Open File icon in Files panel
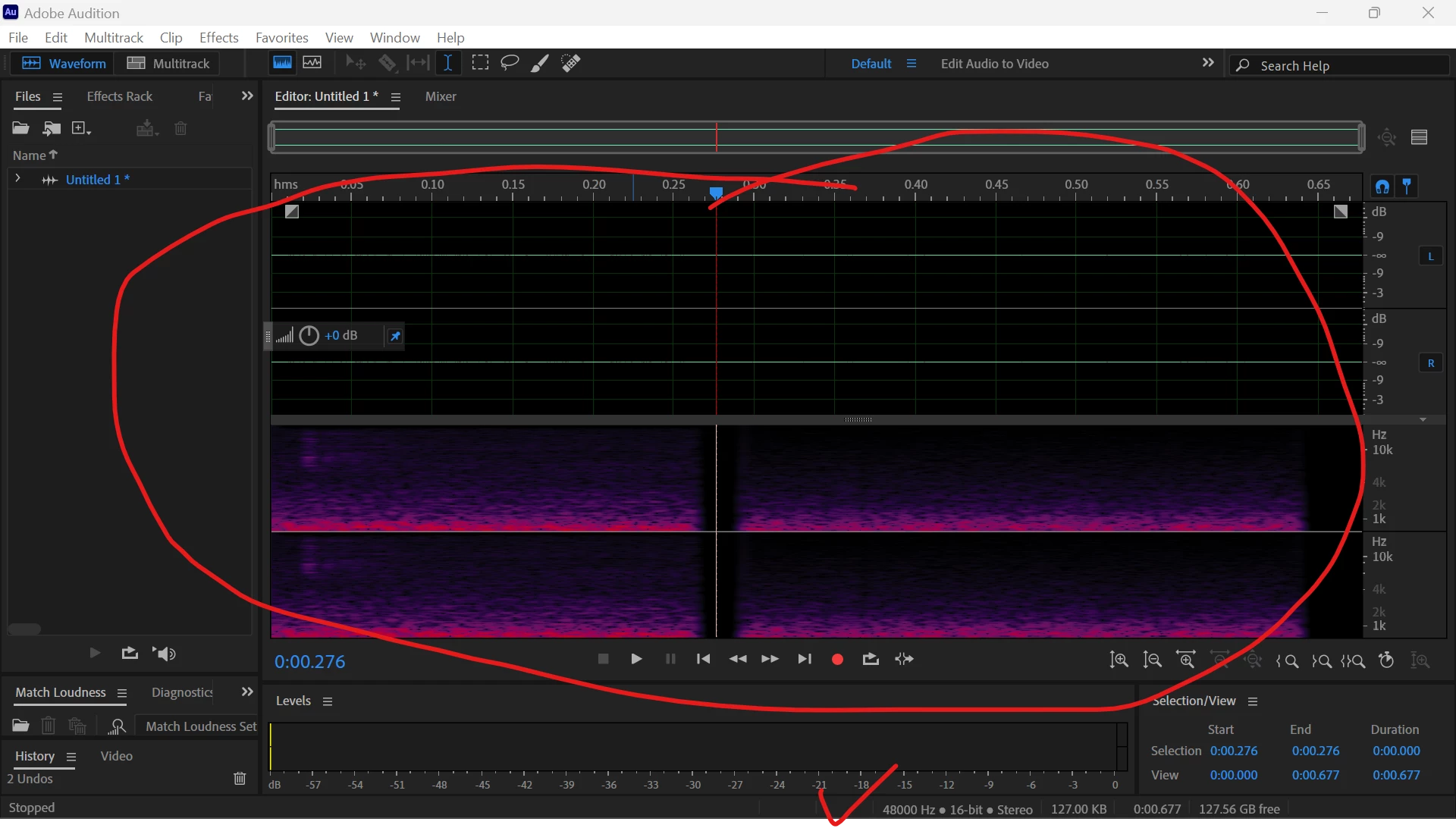The image size is (1456, 828). tap(20, 128)
